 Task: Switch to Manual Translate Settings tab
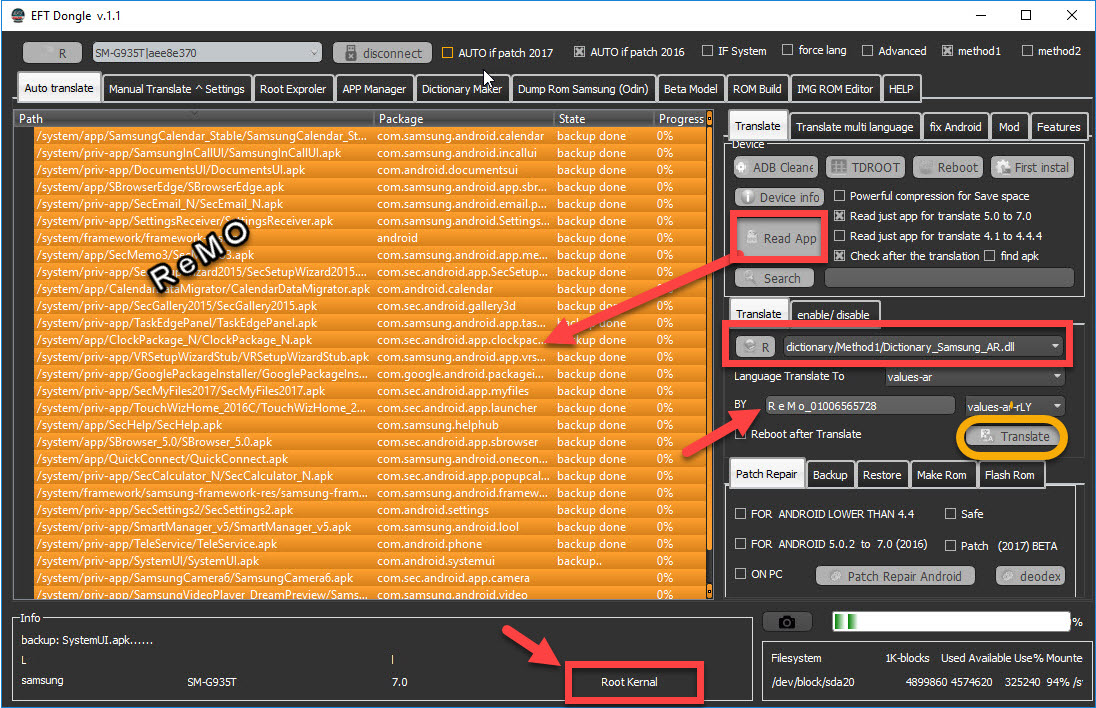click(x=177, y=89)
